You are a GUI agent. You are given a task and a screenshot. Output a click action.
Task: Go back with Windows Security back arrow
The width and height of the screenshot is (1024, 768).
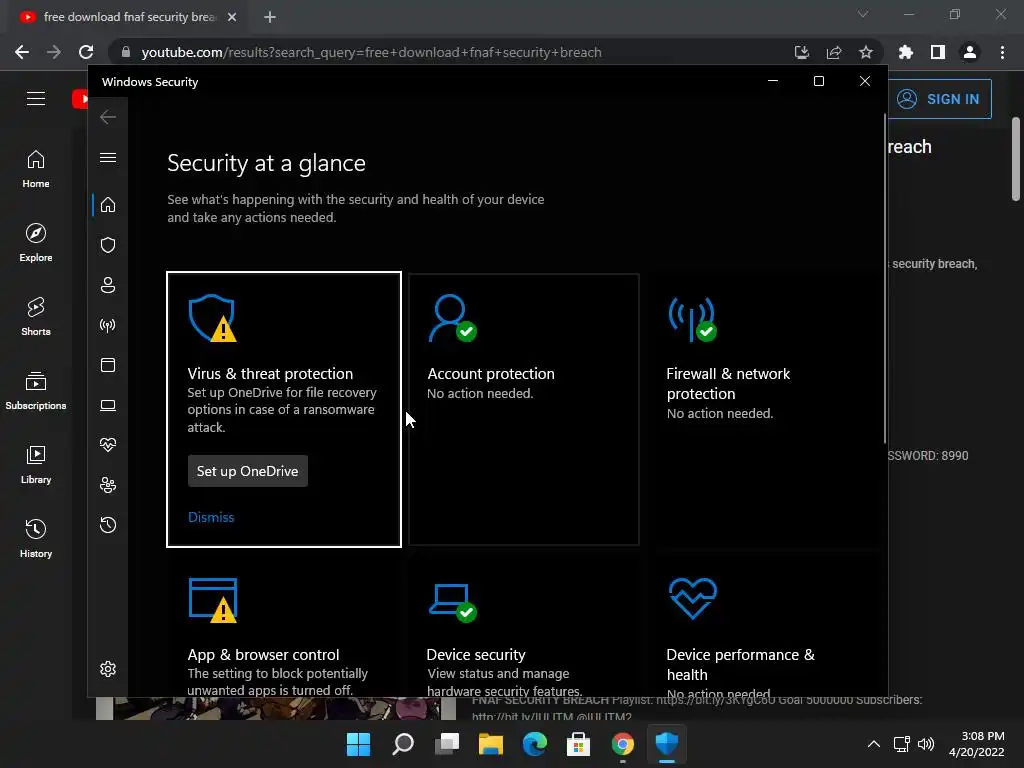pyautogui.click(x=108, y=117)
